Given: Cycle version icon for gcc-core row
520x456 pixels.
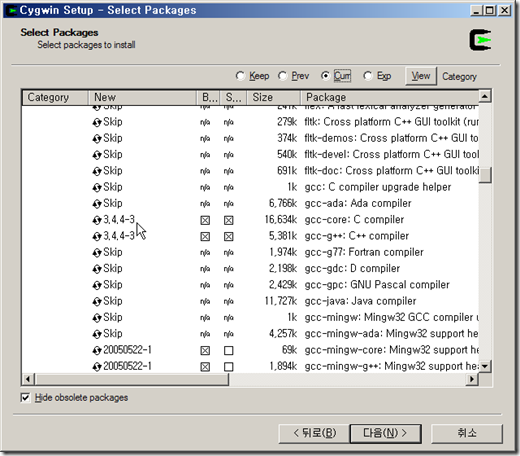Looking at the screenshot, I should [x=97, y=220].
